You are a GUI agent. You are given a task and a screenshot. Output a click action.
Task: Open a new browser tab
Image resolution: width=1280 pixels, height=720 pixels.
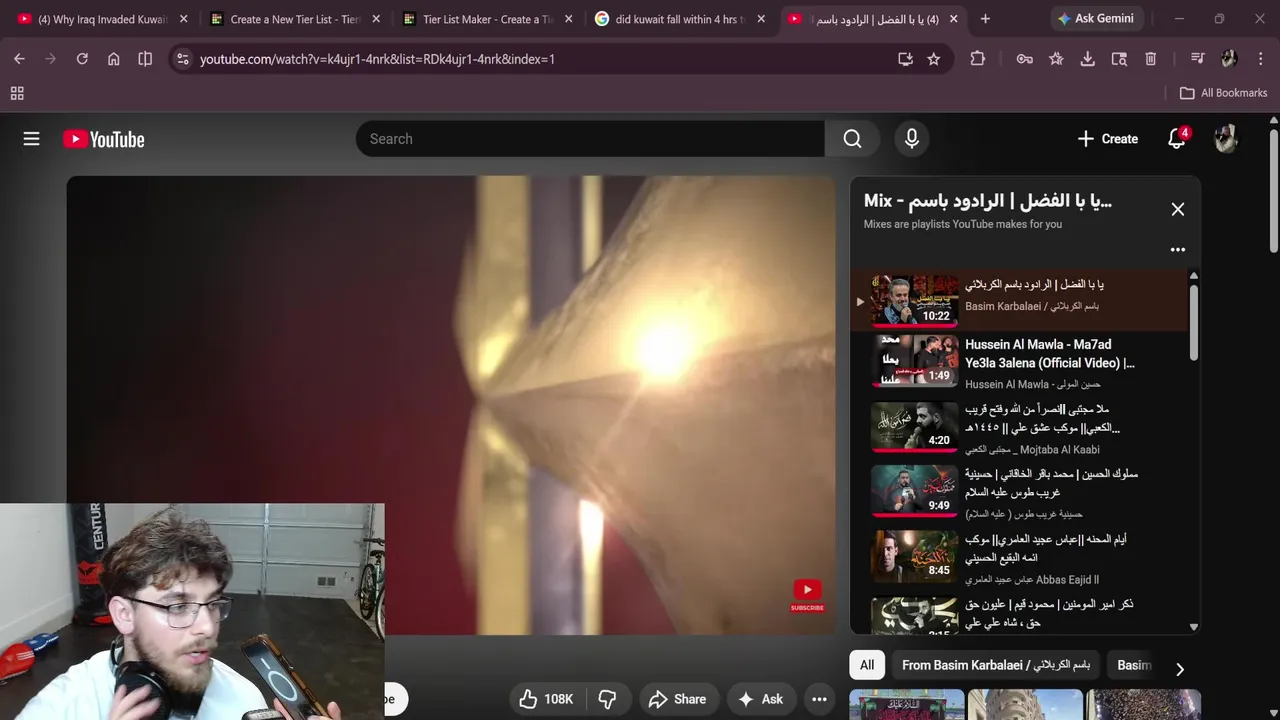(985, 19)
